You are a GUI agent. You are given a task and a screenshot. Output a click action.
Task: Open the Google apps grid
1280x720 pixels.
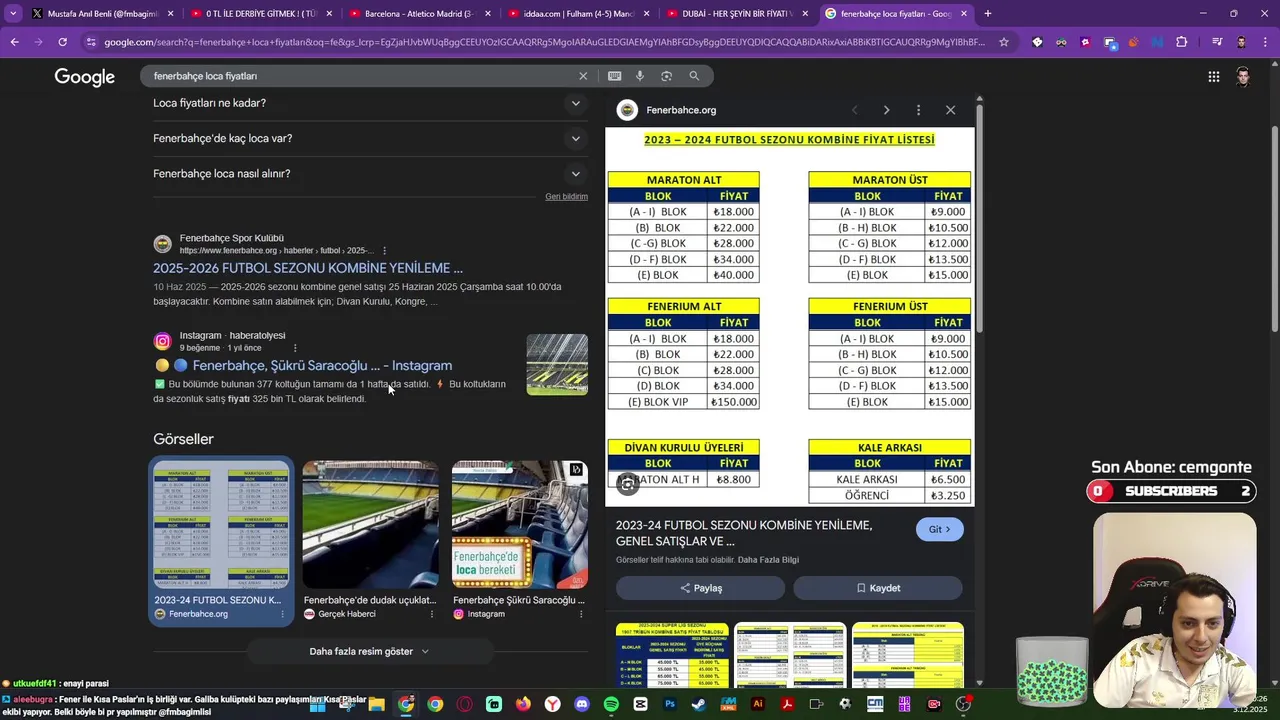tap(1213, 77)
